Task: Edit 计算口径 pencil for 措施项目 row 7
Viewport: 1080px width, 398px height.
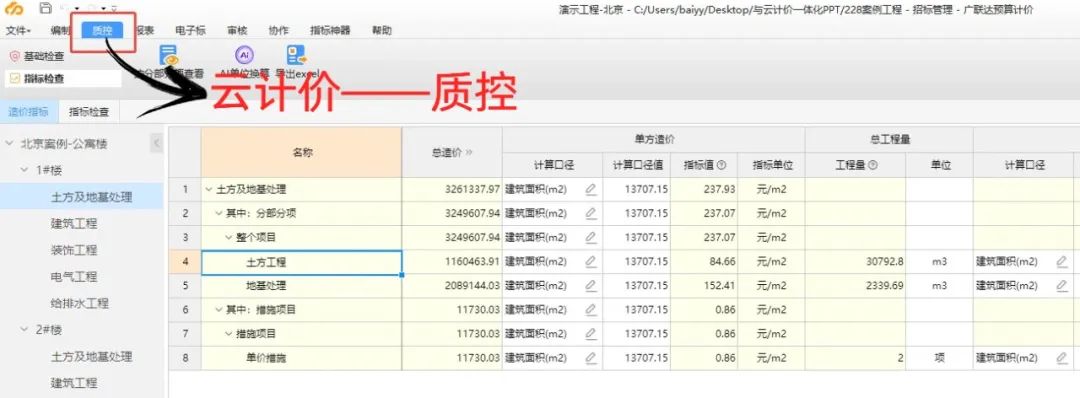Action: click(x=590, y=334)
